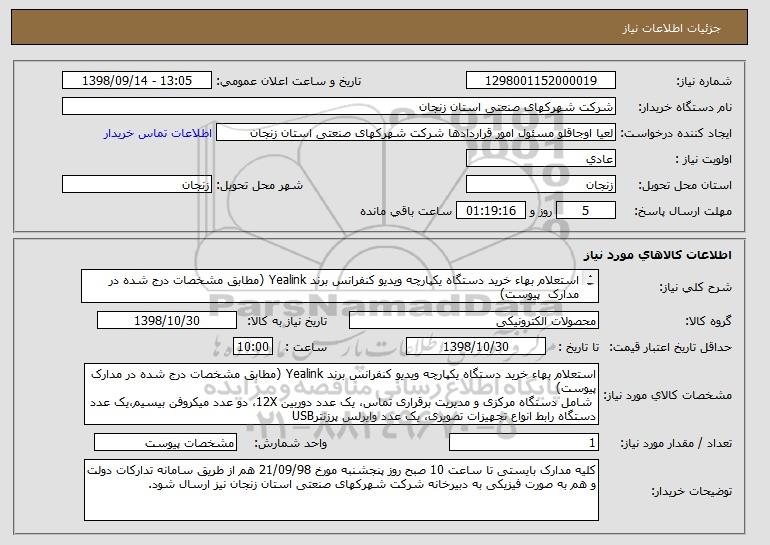Click the label مهلت ارسال پاسخ
770x545 pixels.
(x=683, y=212)
